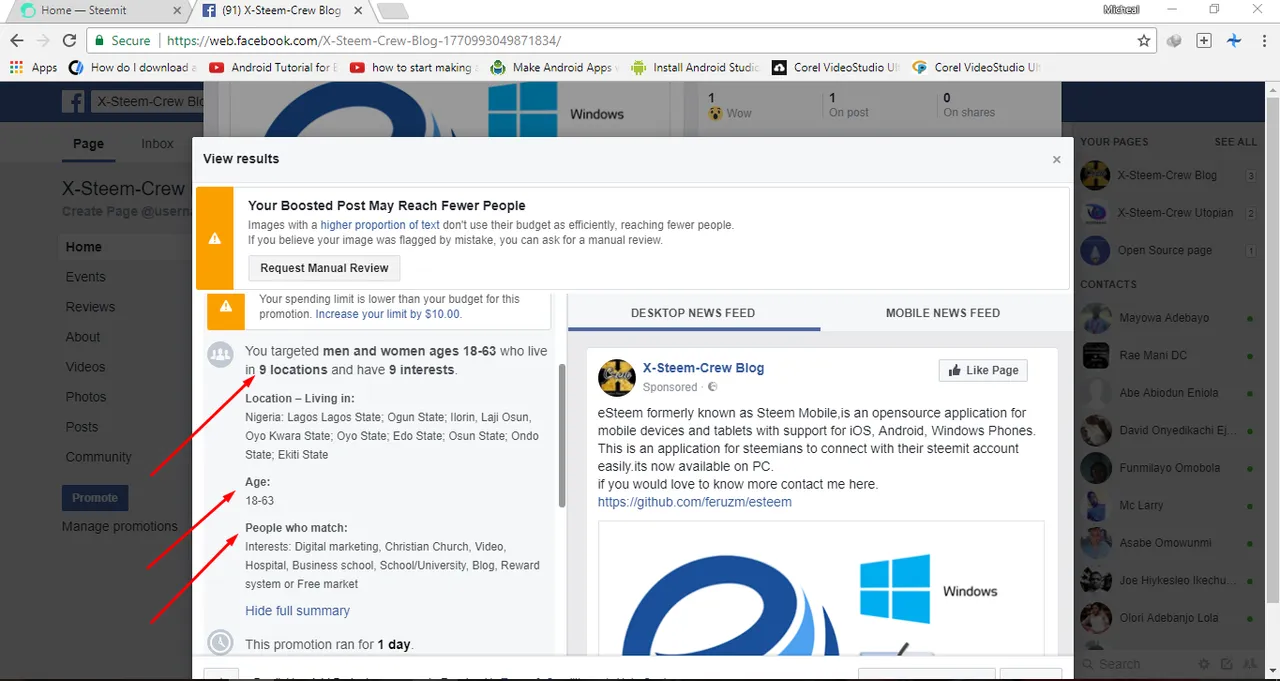Click Request Manual Review button
Viewport: 1280px width, 681px height.
point(324,268)
